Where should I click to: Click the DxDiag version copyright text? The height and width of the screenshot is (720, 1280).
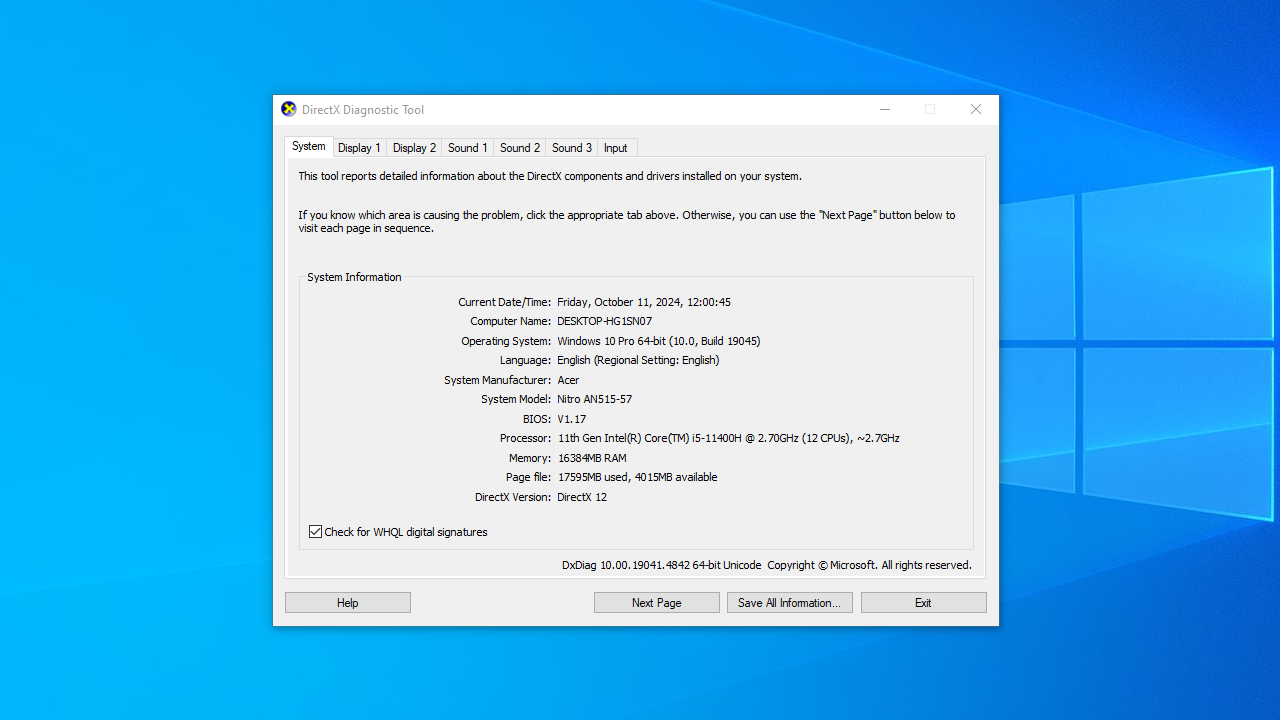[x=766, y=565]
